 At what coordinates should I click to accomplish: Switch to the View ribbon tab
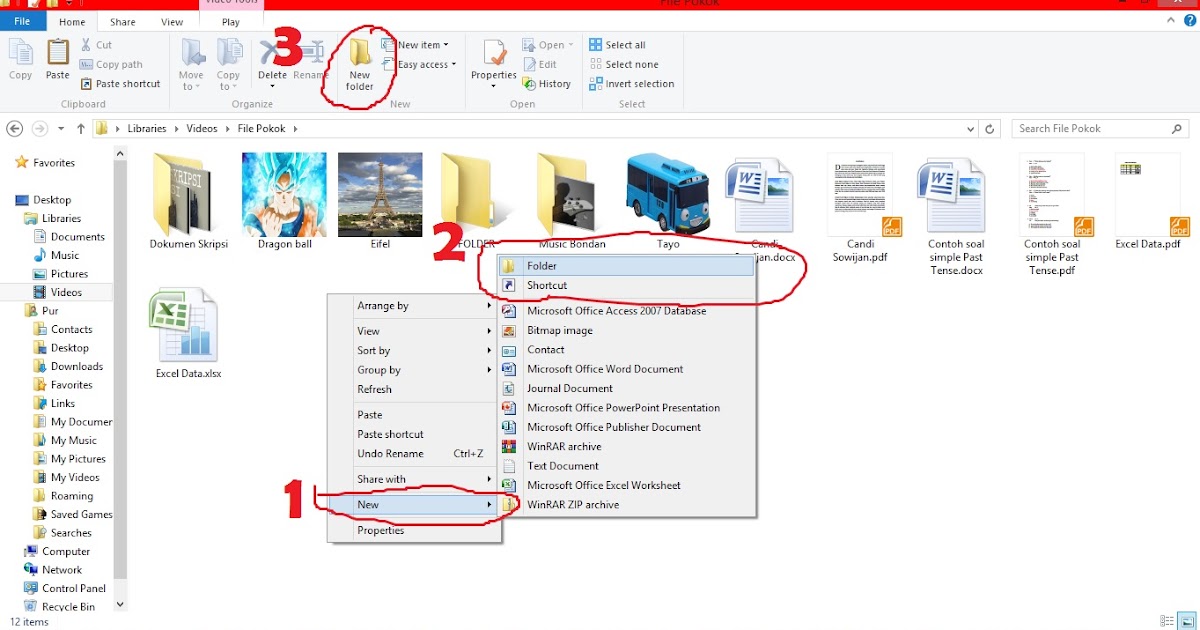pyautogui.click(x=171, y=20)
